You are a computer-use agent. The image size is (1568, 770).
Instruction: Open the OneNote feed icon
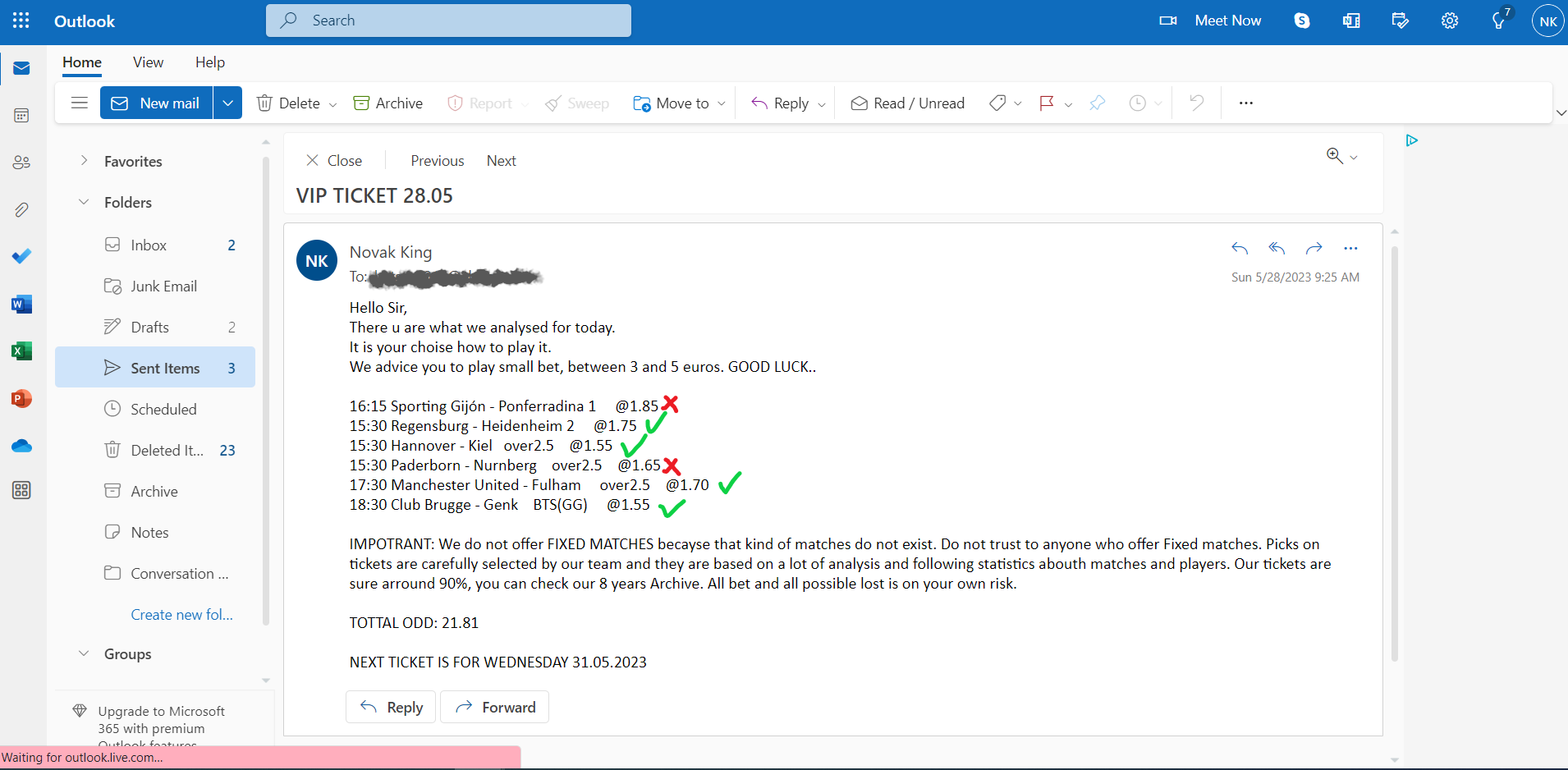(x=1351, y=21)
